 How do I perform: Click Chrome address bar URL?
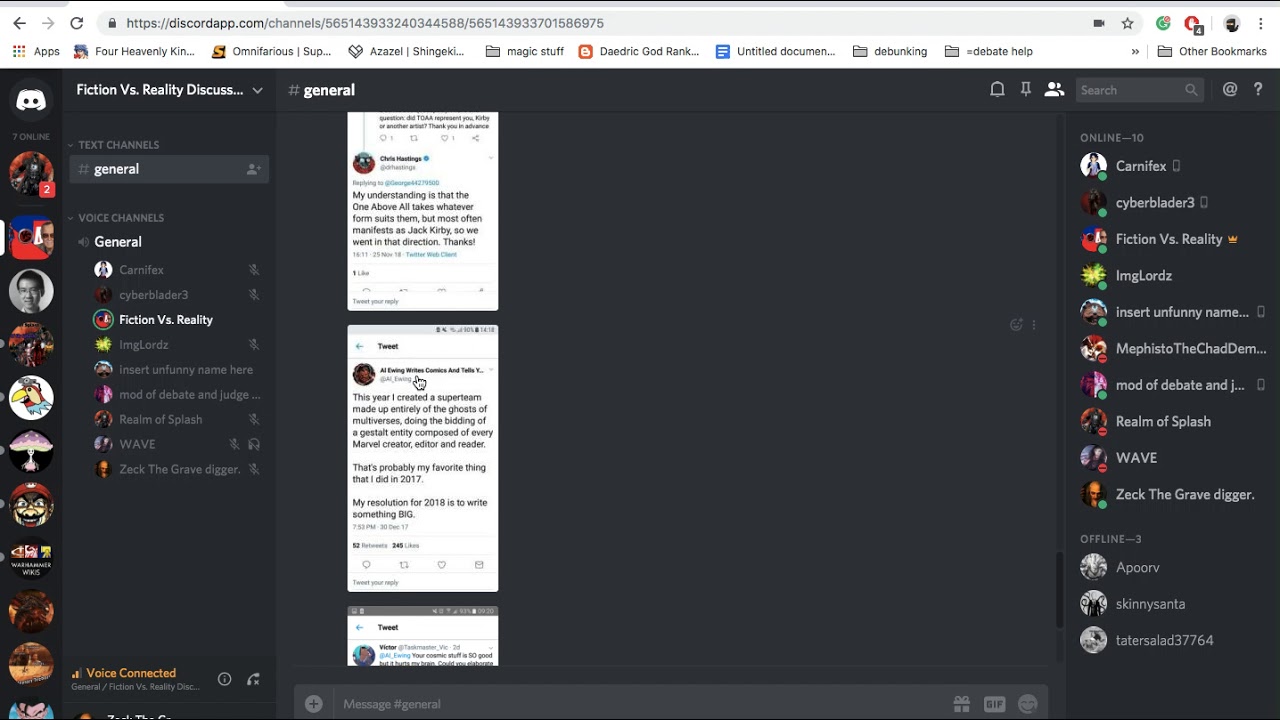tap(365, 23)
